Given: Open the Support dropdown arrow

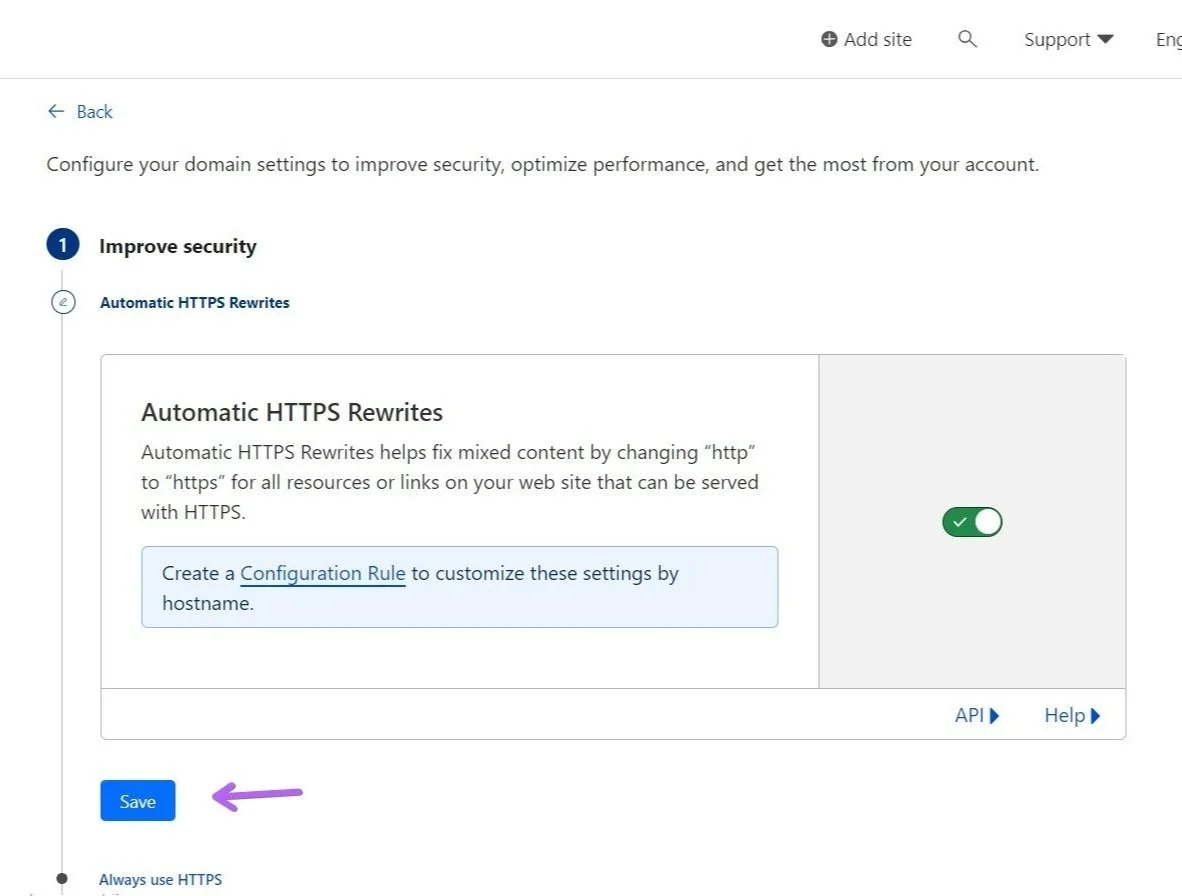Looking at the screenshot, I should [x=1106, y=39].
